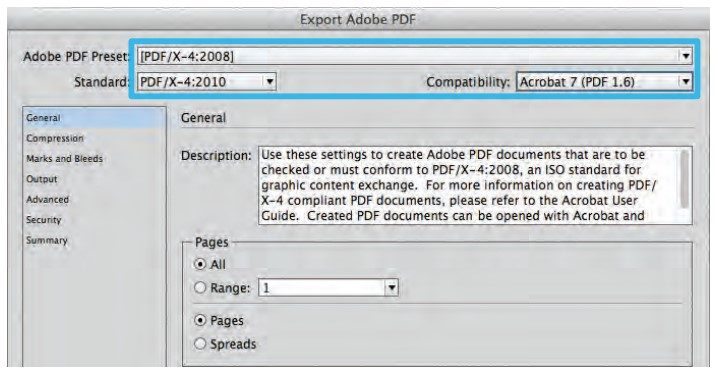Select the General category in sidebar
This screenshot has height=383, width=715.
pos(94,118)
